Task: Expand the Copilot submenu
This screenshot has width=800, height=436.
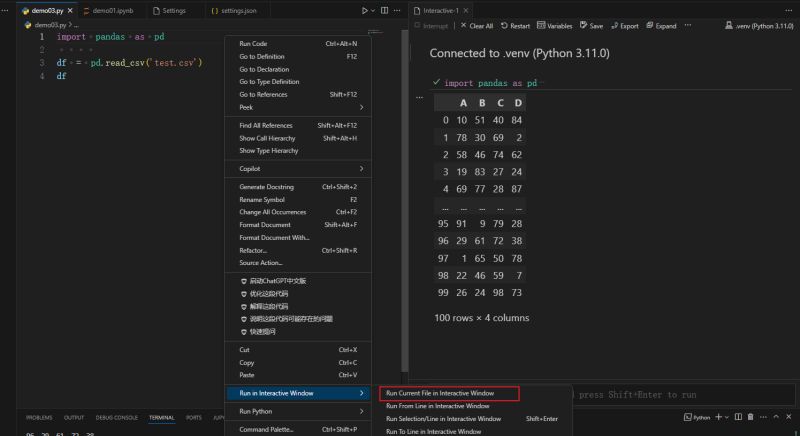Action: tap(298, 169)
